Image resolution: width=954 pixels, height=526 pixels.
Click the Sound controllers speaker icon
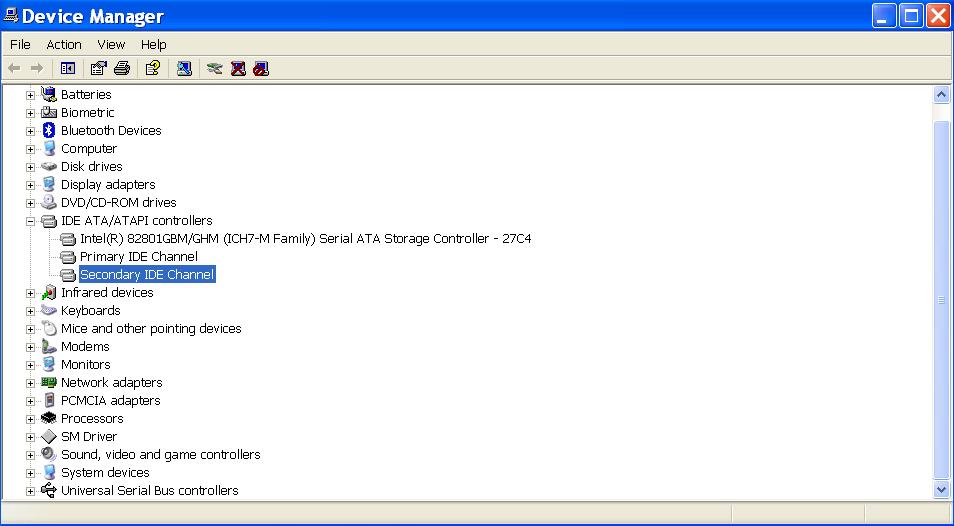(49, 454)
